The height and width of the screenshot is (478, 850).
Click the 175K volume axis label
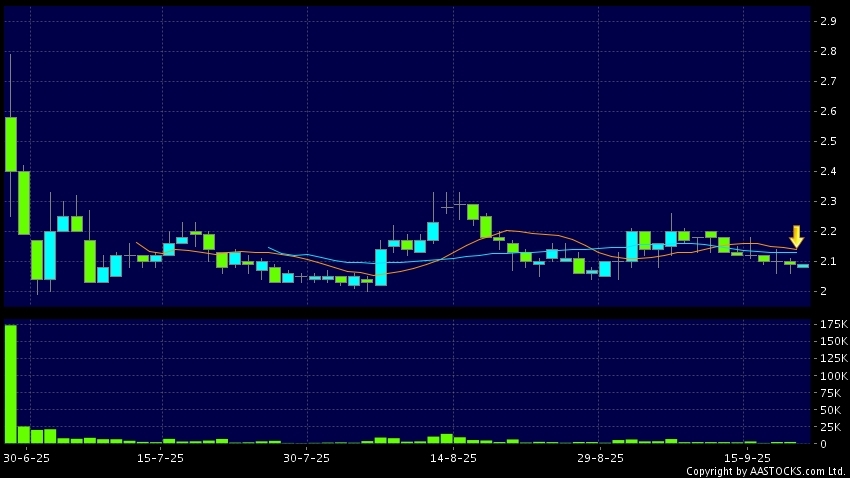tap(832, 325)
